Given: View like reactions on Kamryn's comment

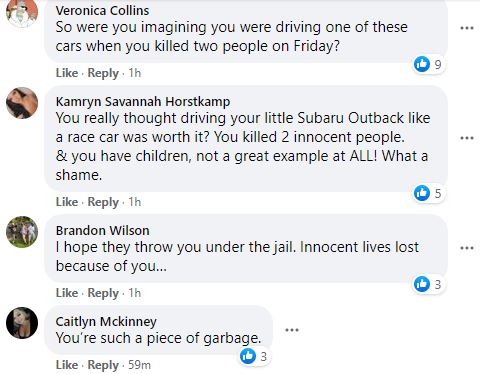Looking at the screenshot, I should [428, 193].
